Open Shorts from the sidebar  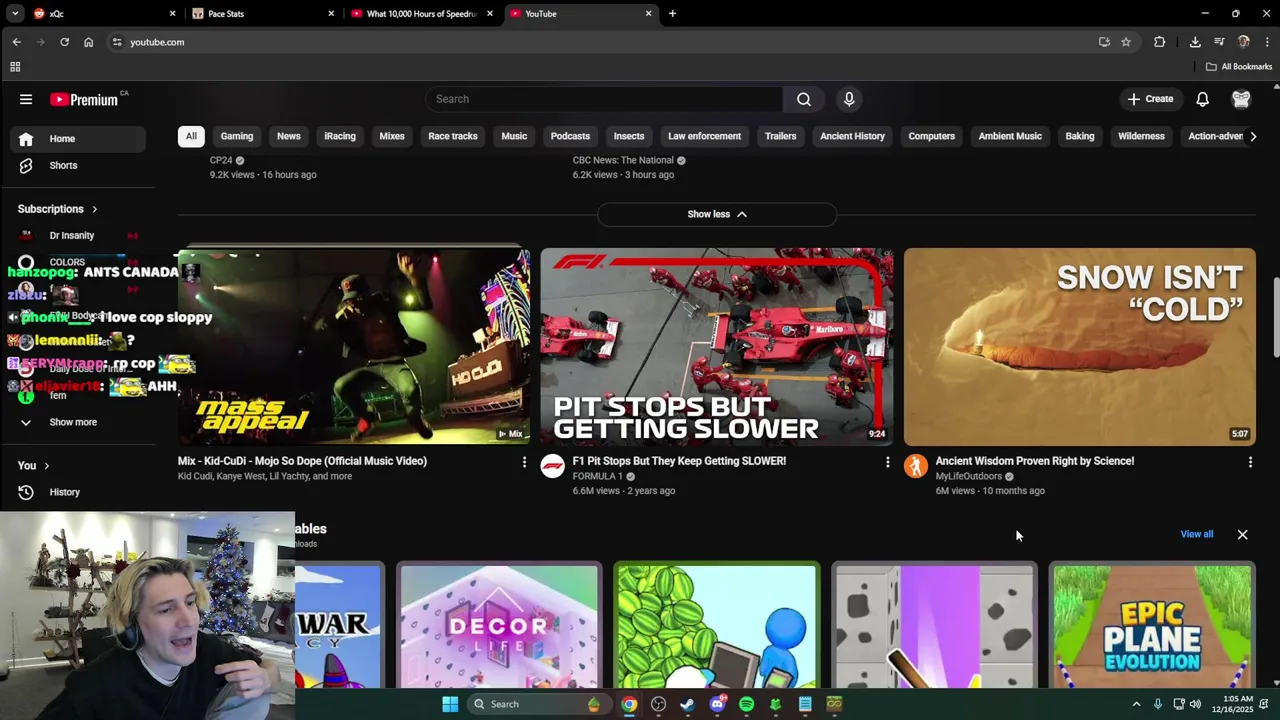[78, 165]
